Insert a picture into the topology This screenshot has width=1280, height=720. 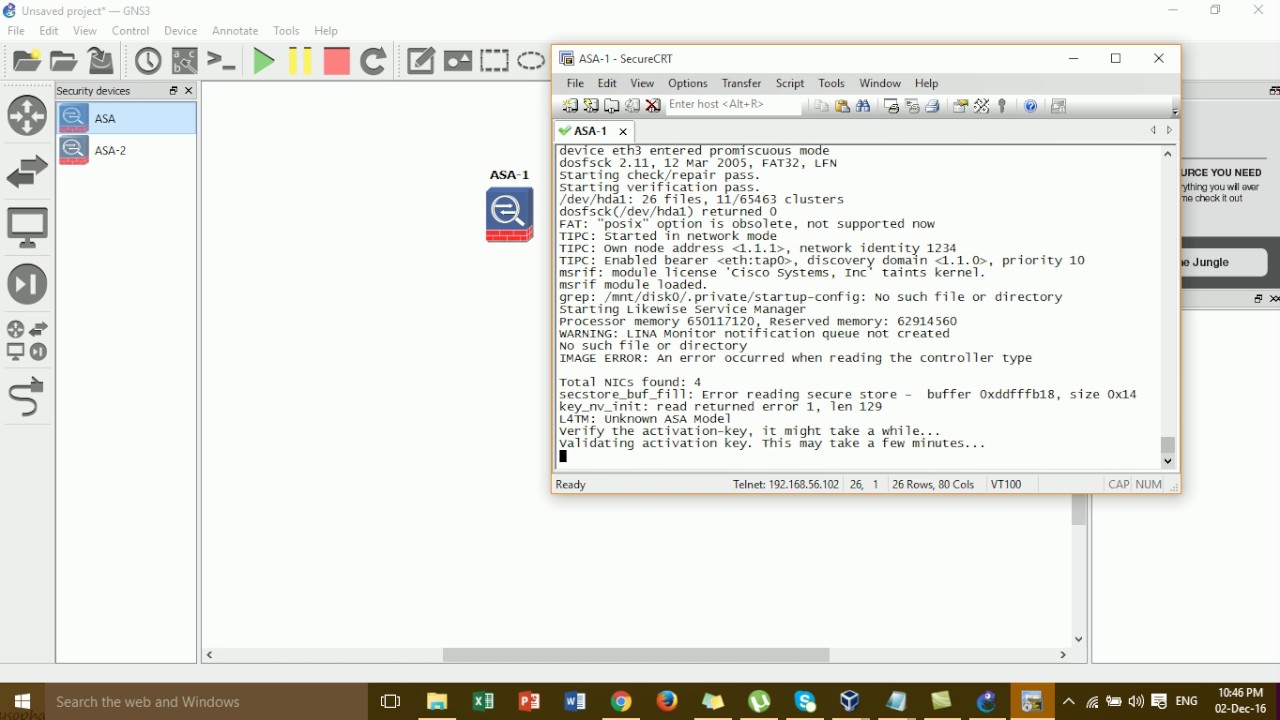point(458,61)
